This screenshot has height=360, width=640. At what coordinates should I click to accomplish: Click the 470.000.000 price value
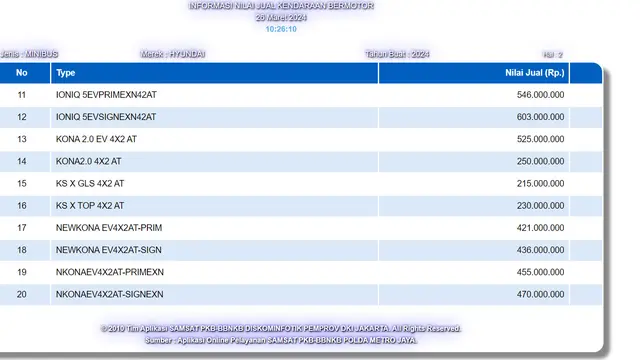tap(540, 294)
